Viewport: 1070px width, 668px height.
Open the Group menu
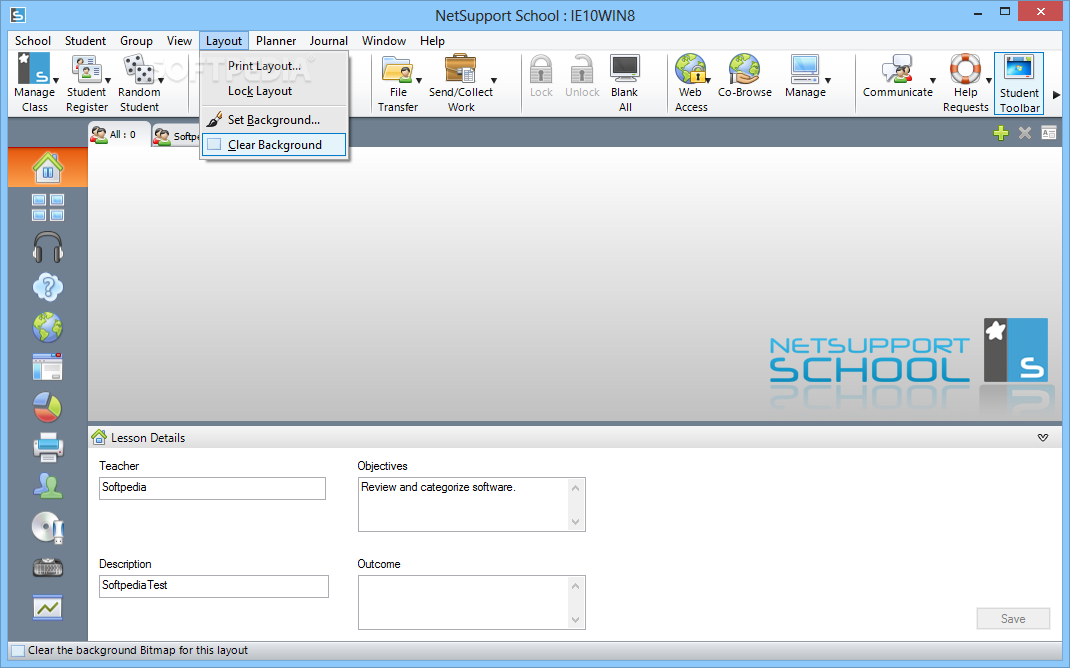[136, 41]
